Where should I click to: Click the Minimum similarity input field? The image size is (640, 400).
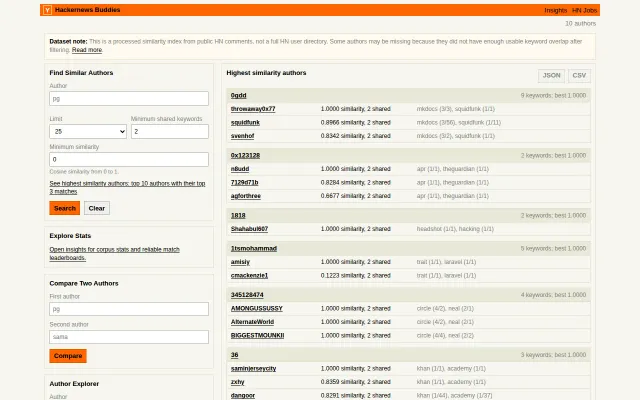click(x=129, y=159)
